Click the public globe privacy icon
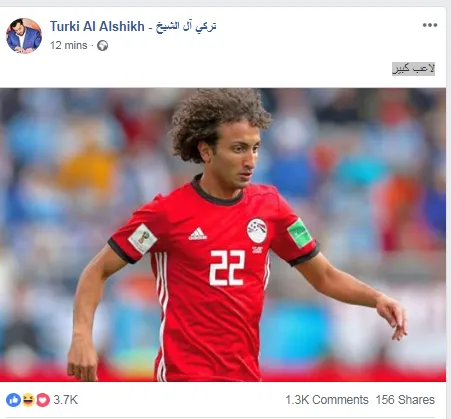 coord(102,45)
